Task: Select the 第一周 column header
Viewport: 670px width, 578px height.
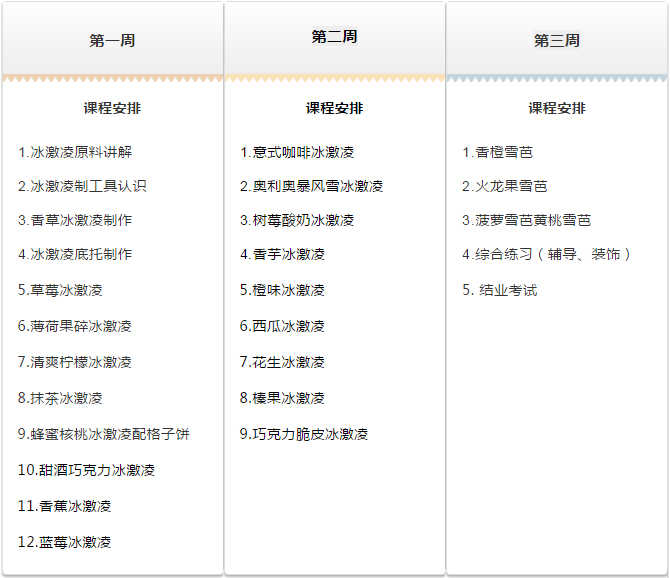Action: [x=112, y=41]
